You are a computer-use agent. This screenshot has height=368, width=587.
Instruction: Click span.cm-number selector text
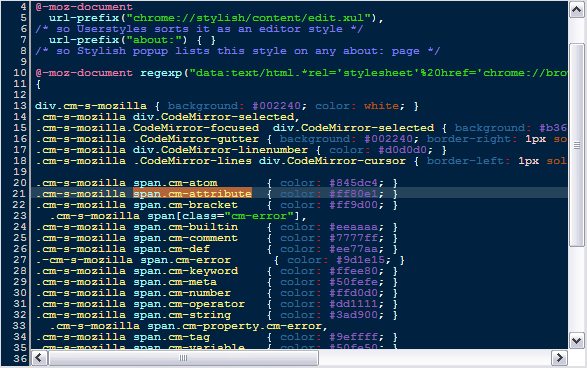tap(182, 293)
